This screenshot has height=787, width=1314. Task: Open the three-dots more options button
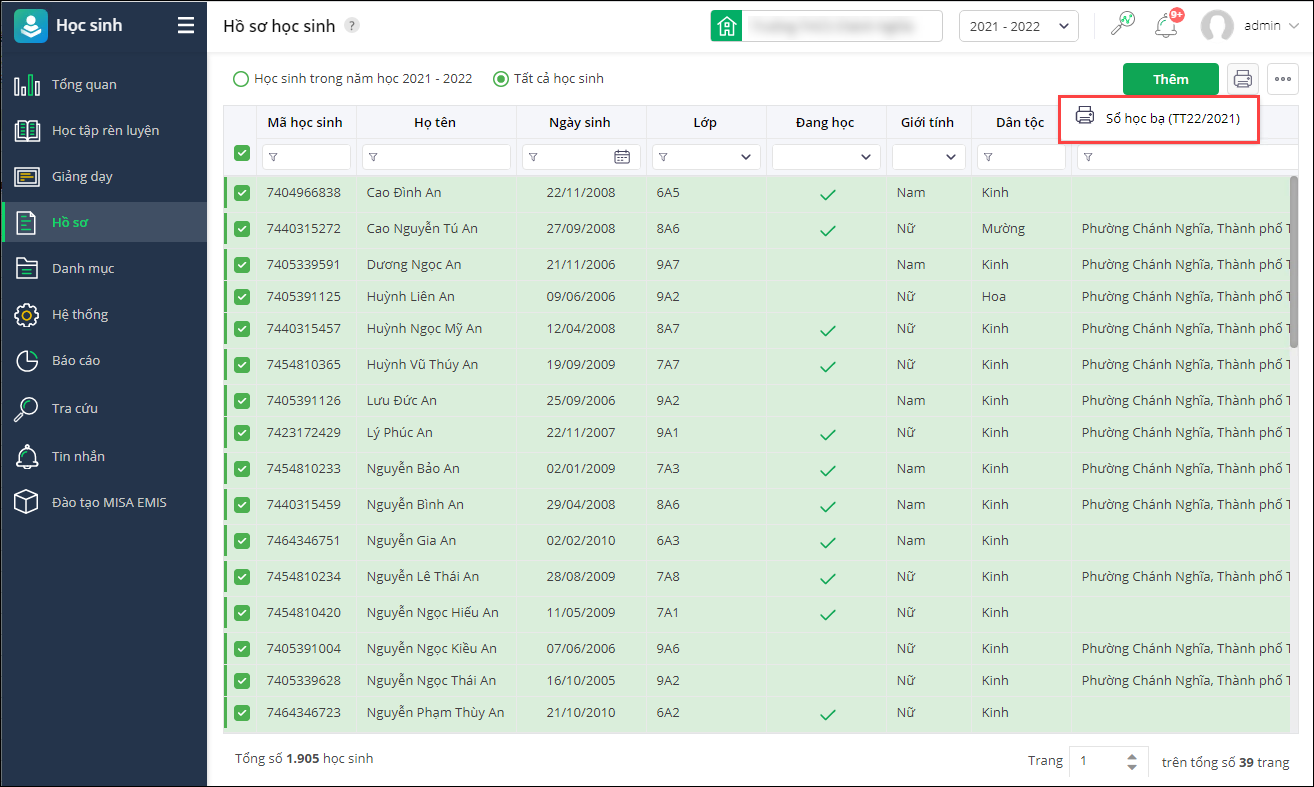coord(1283,79)
